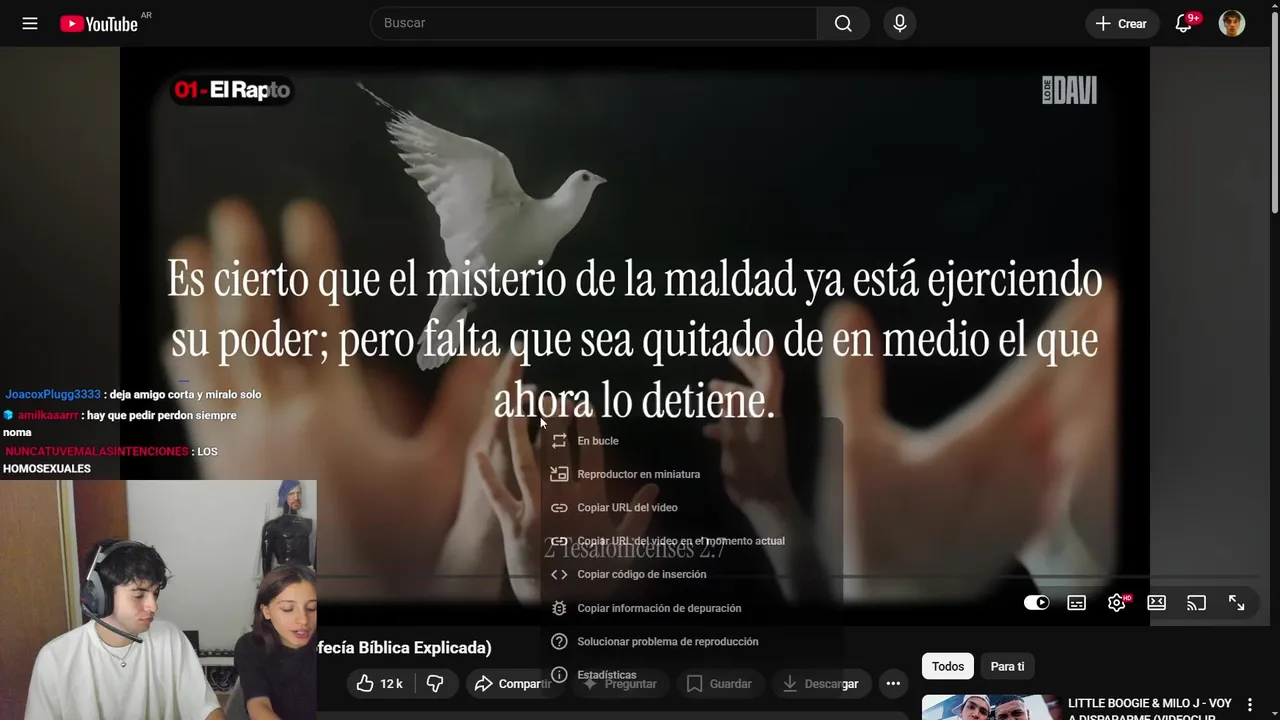Select Solucionar problema de reproducción
Image resolution: width=1280 pixels, height=720 pixels.
(x=692, y=641)
